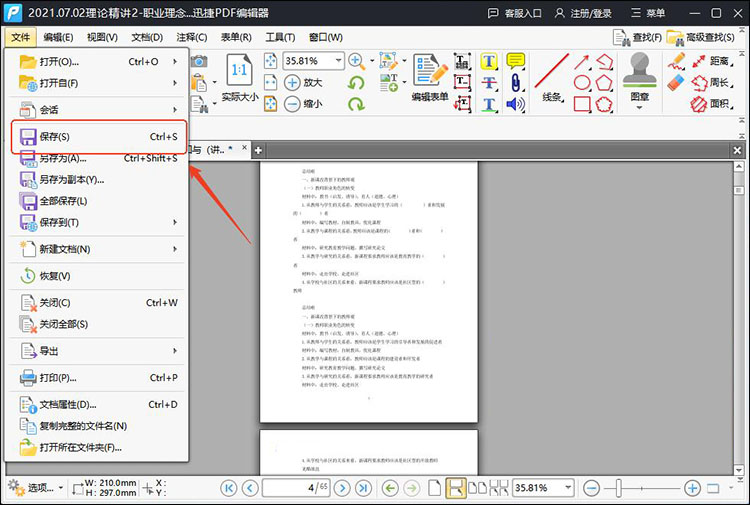Click the plus button of zoom slider
The width and height of the screenshot is (750, 505).
pyautogui.click(x=692, y=488)
